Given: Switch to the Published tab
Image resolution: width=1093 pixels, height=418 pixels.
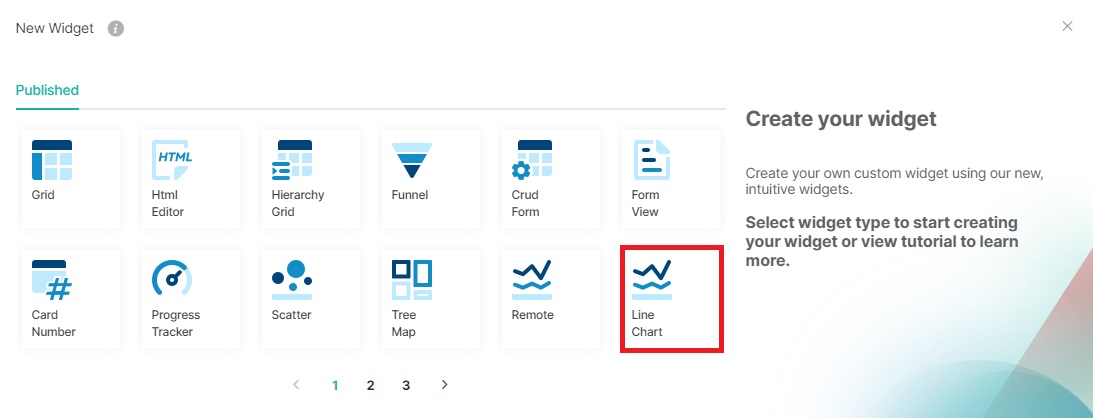Looking at the screenshot, I should coord(47,90).
